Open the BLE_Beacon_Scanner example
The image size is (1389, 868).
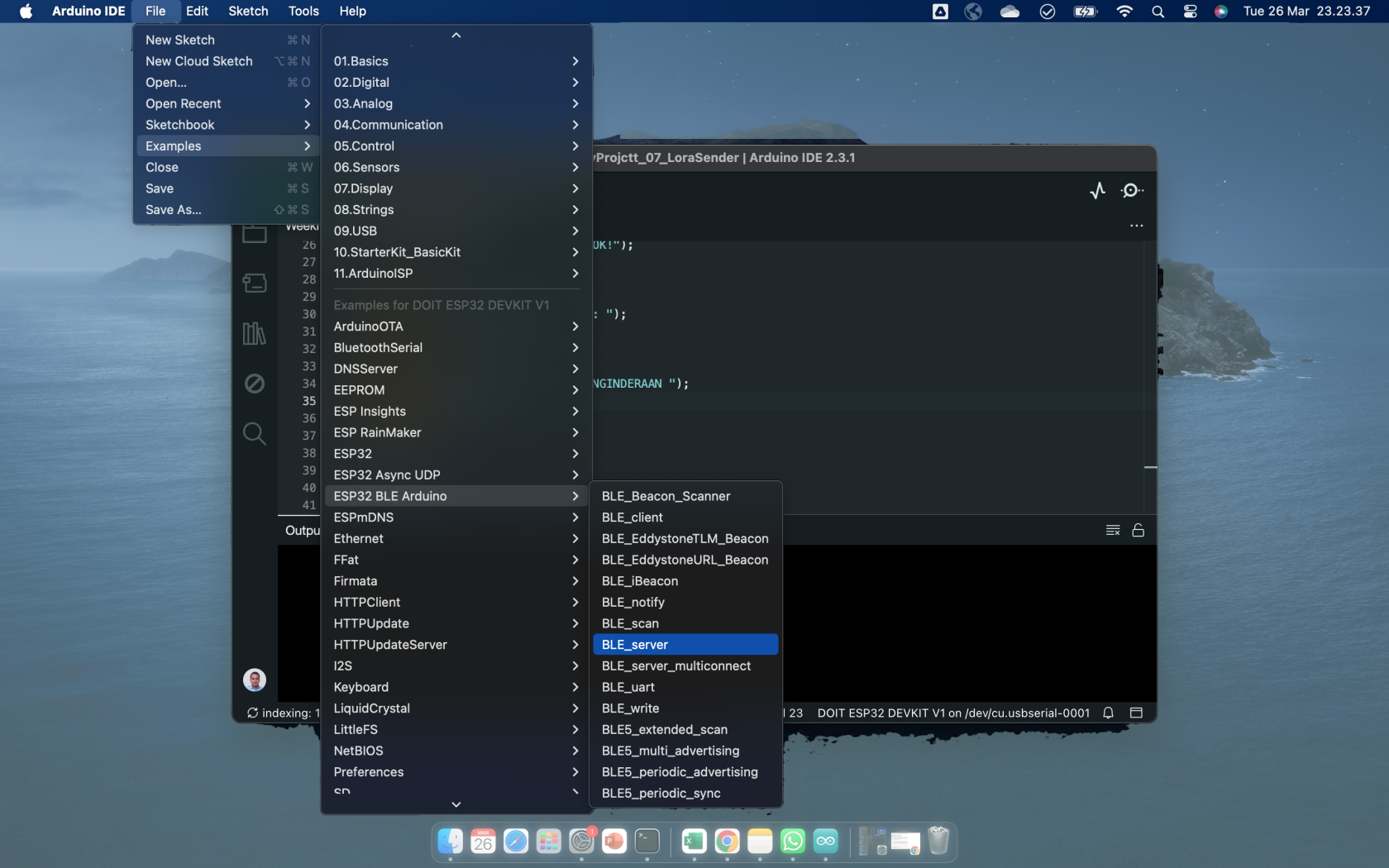[685, 497]
